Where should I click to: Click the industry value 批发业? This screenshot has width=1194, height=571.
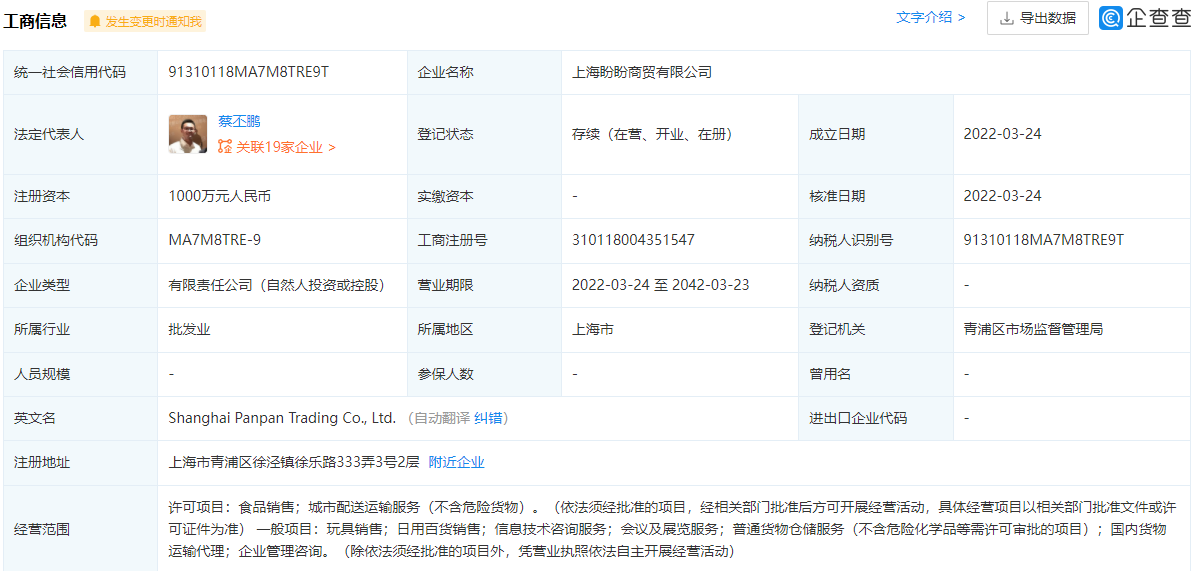189,330
